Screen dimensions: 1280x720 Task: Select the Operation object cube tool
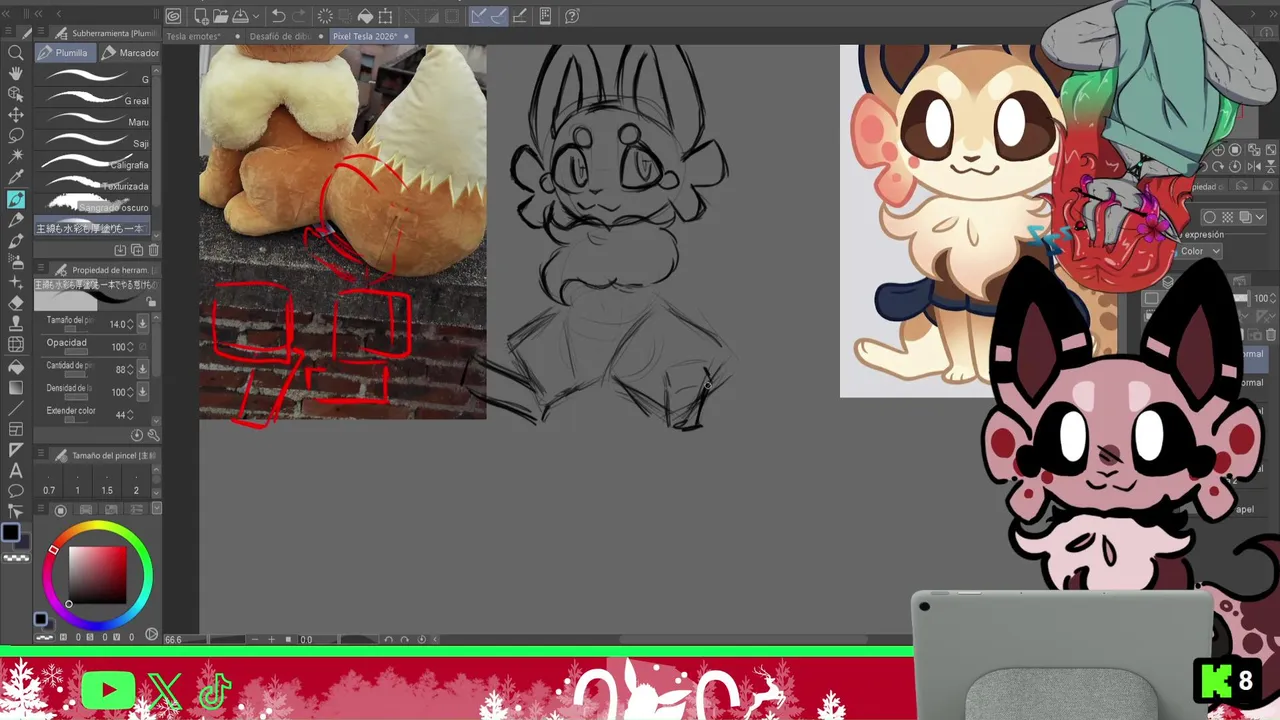[16, 94]
